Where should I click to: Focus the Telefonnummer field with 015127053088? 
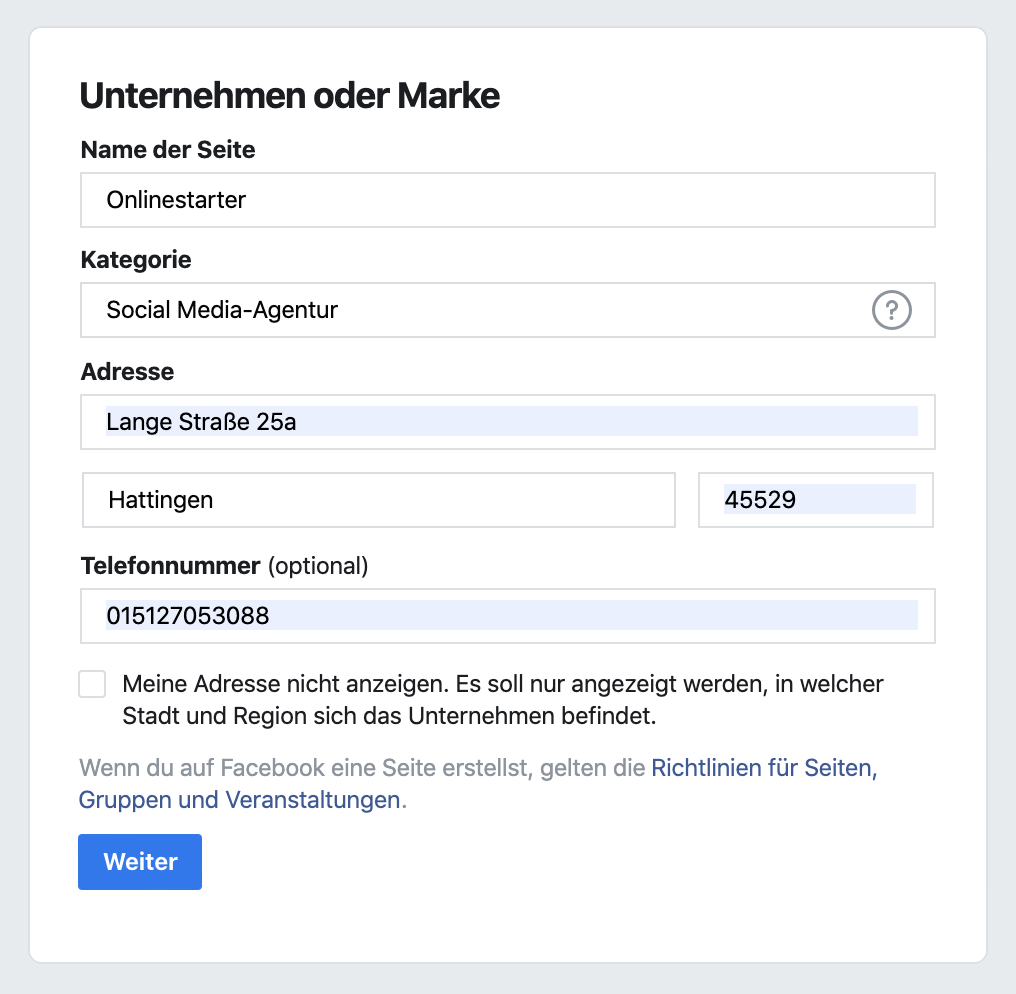click(x=508, y=616)
